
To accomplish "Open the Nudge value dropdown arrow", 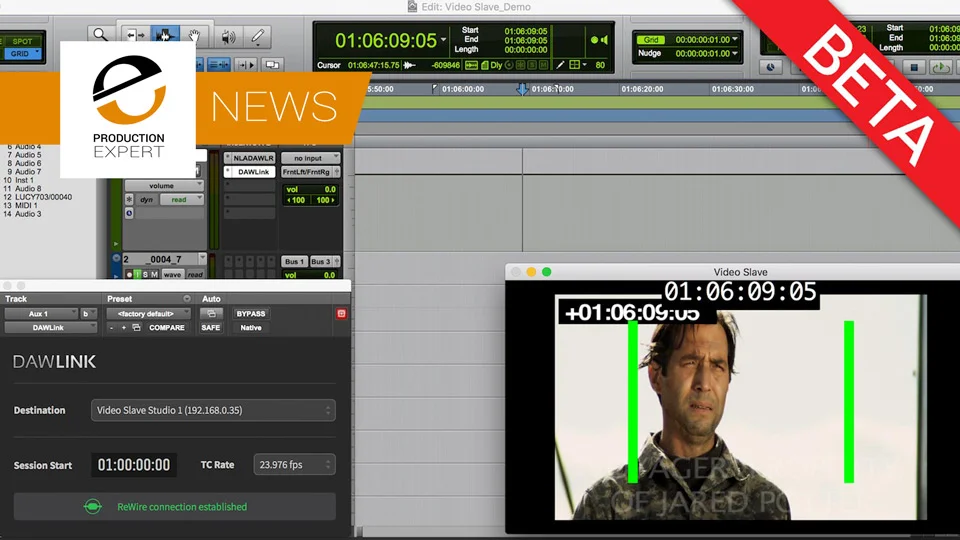I will pyautogui.click(x=735, y=53).
